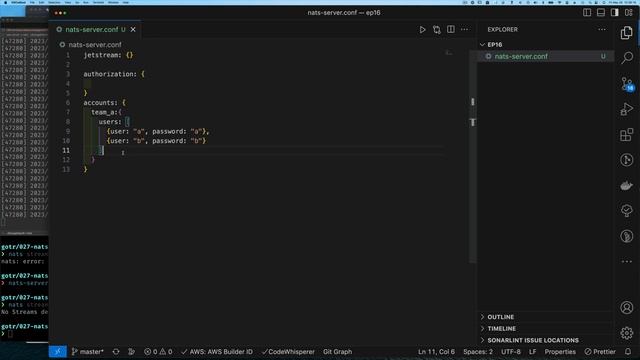
Task: Click nats-server.conf in the breadcrumb
Action: point(95,44)
